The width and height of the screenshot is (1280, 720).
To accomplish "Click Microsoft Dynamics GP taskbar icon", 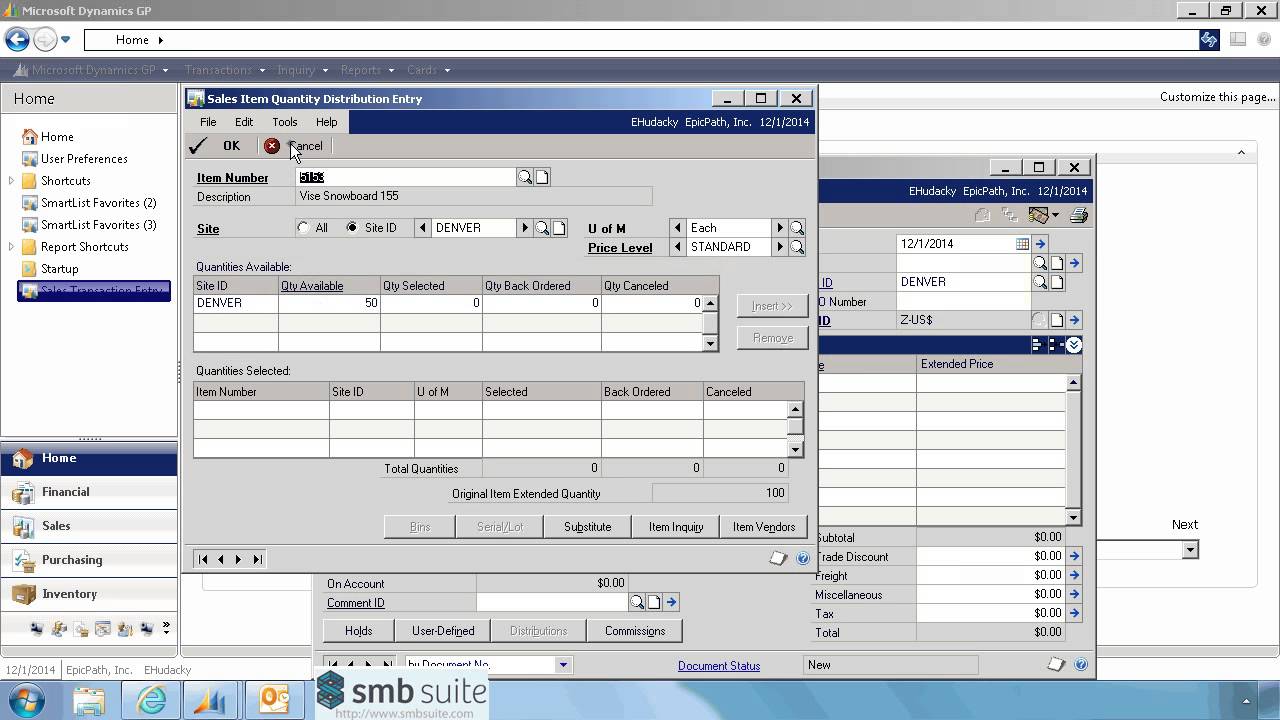I will (x=212, y=699).
